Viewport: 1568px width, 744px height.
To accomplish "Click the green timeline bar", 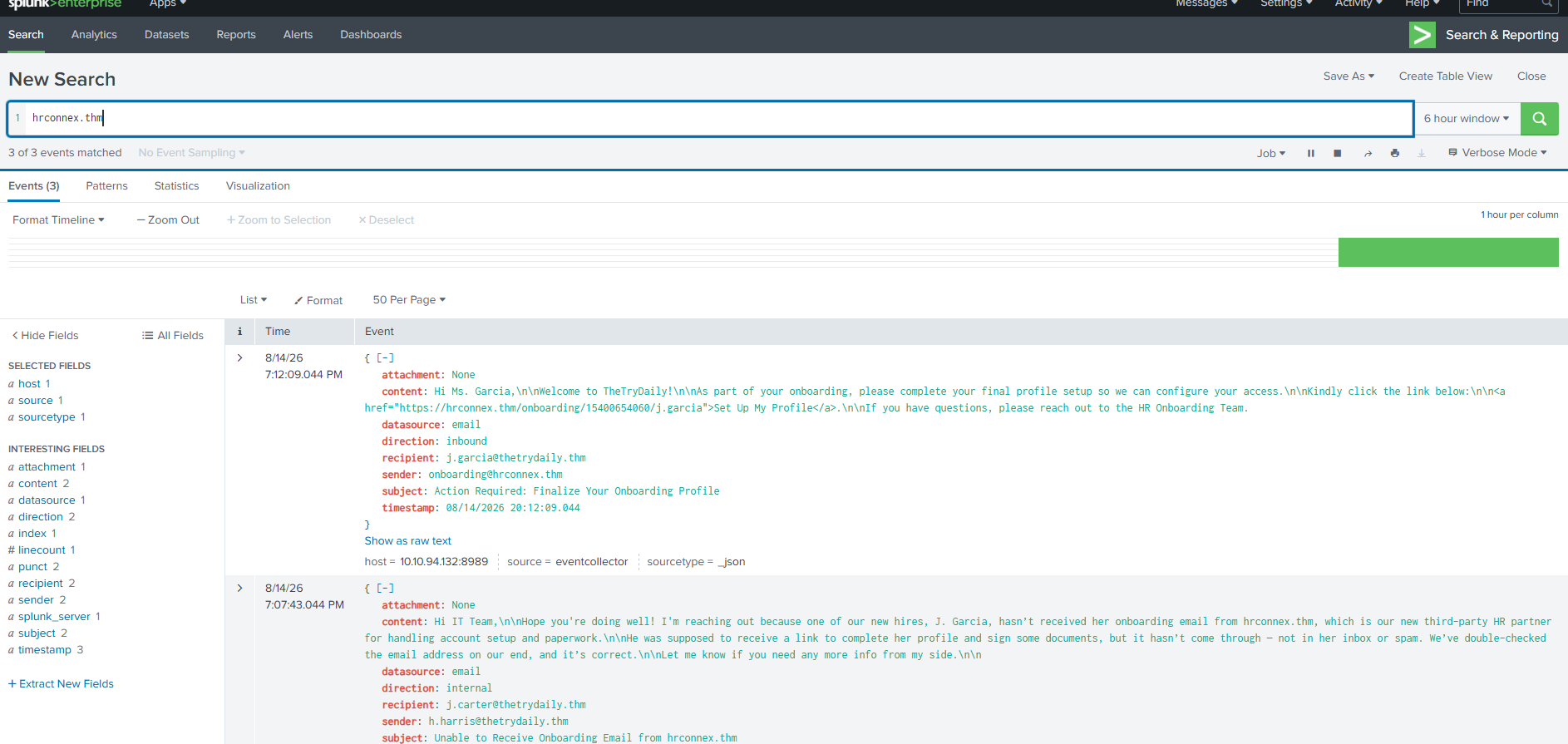I will click(x=1448, y=252).
